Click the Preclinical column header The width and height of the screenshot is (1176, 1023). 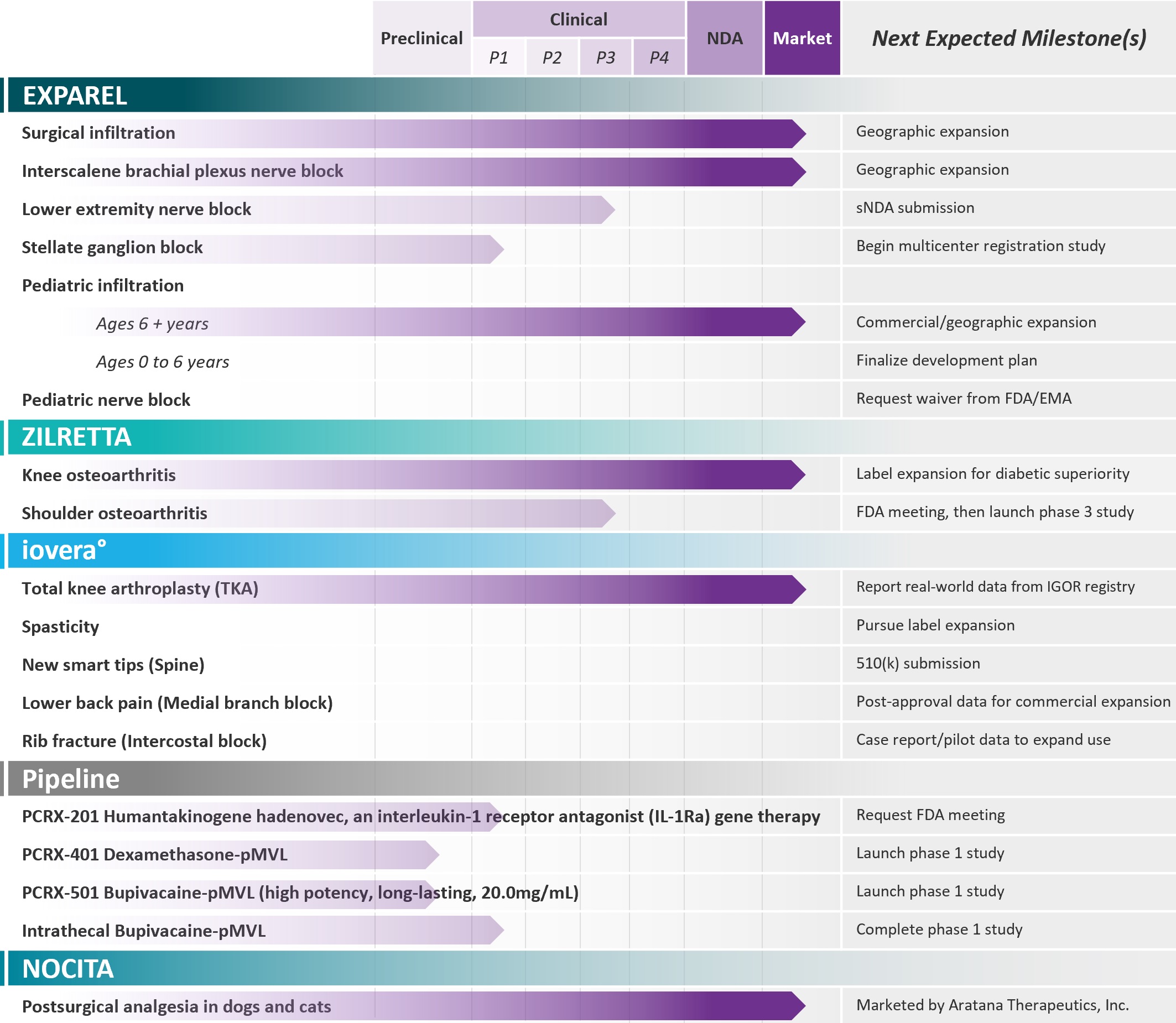pyautogui.click(x=422, y=38)
